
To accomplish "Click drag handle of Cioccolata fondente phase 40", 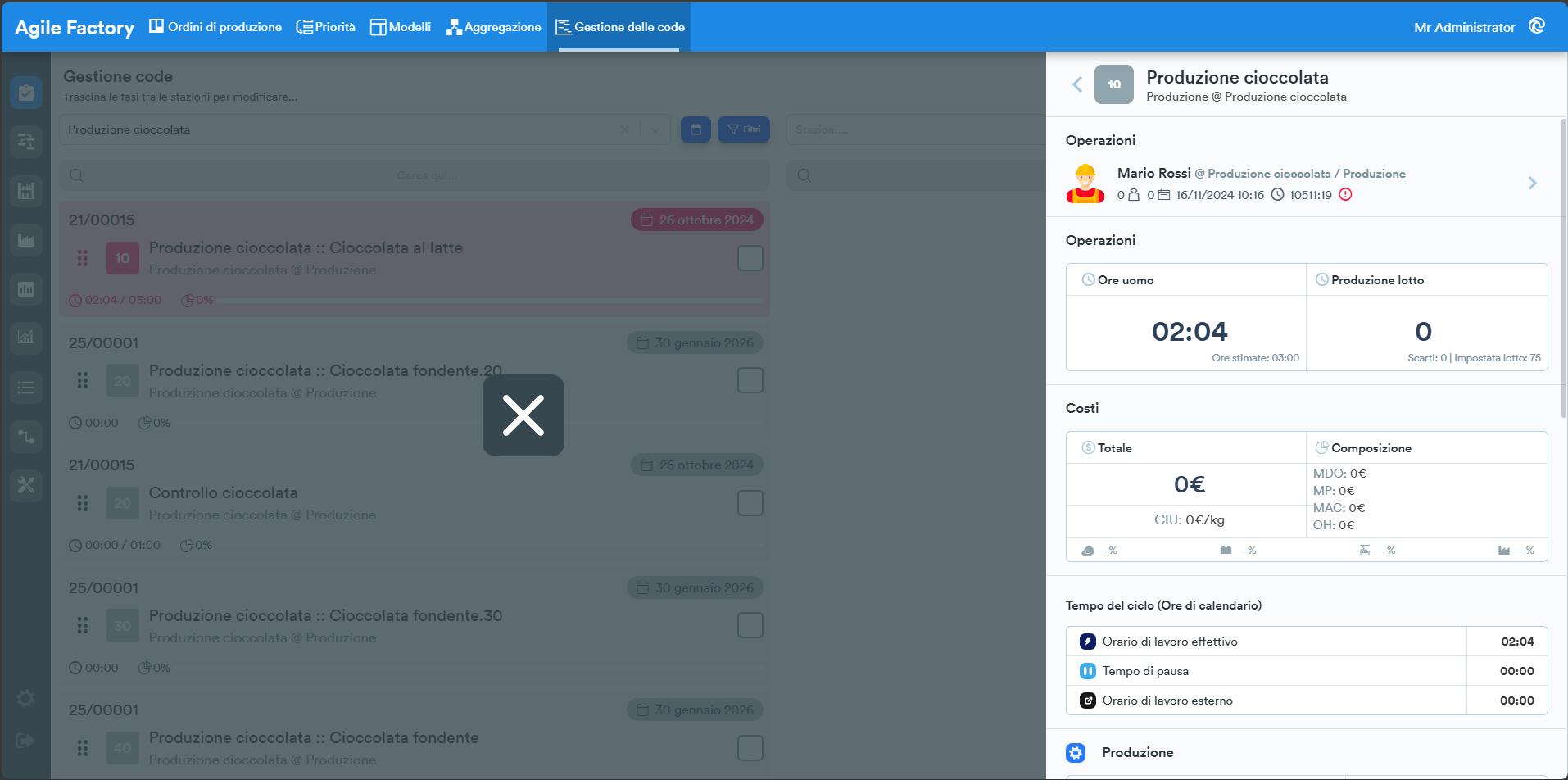I will [x=83, y=748].
